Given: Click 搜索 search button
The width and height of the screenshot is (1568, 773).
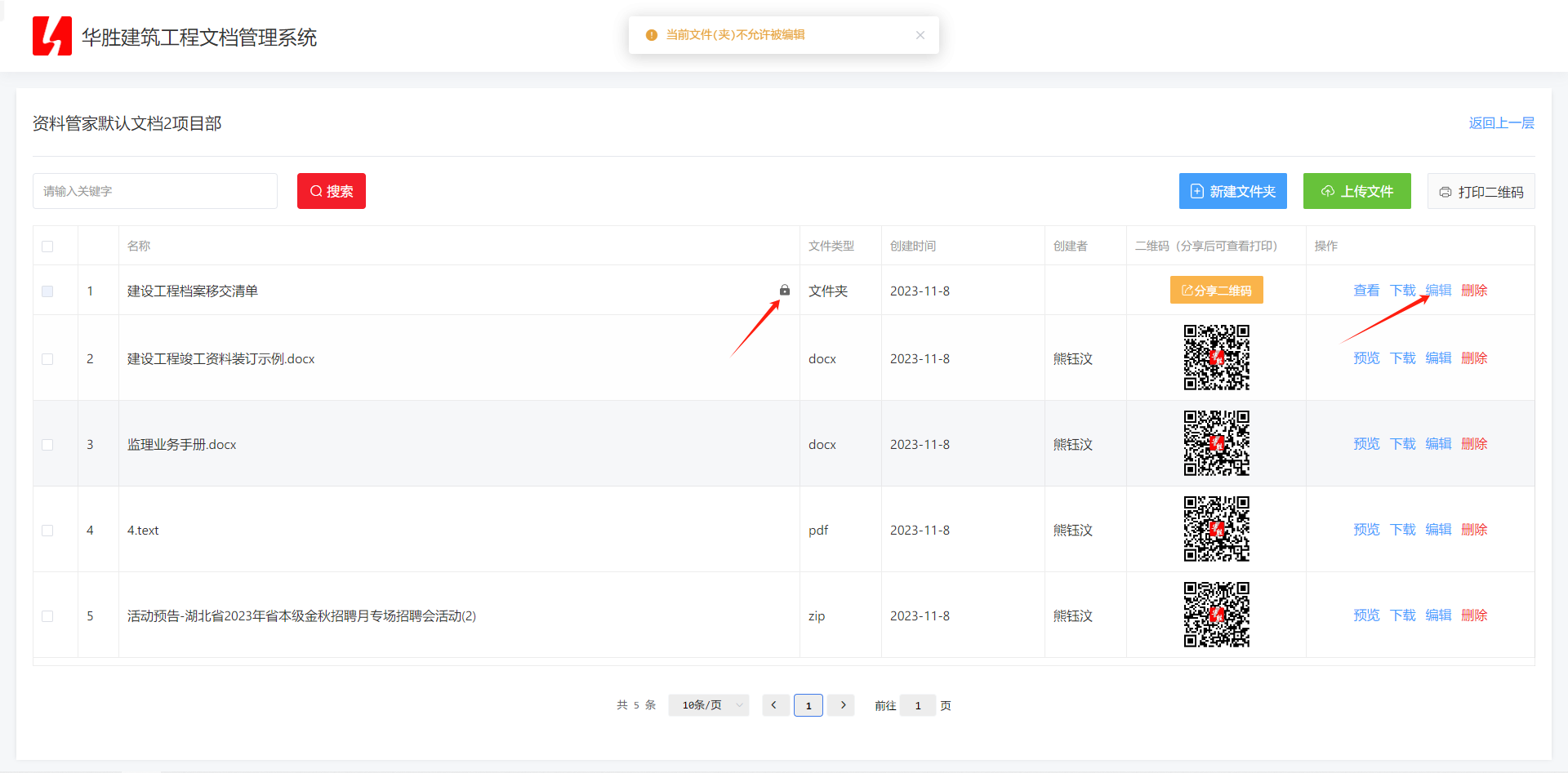Looking at the screenshot, I should tap(332, 191).
